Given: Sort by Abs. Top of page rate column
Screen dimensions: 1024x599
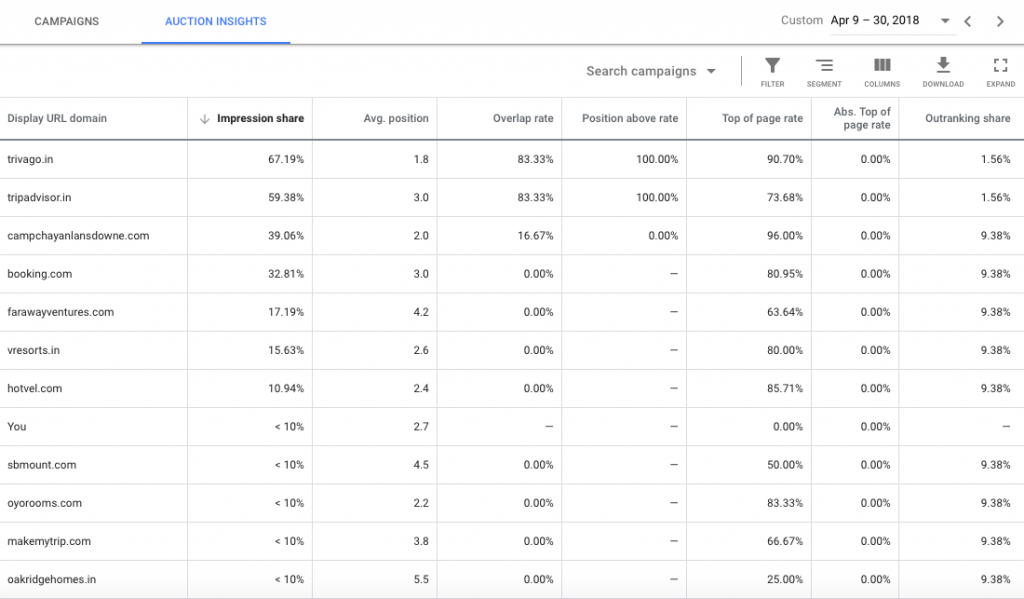Looking at the screenshot, I should point(861,118).
